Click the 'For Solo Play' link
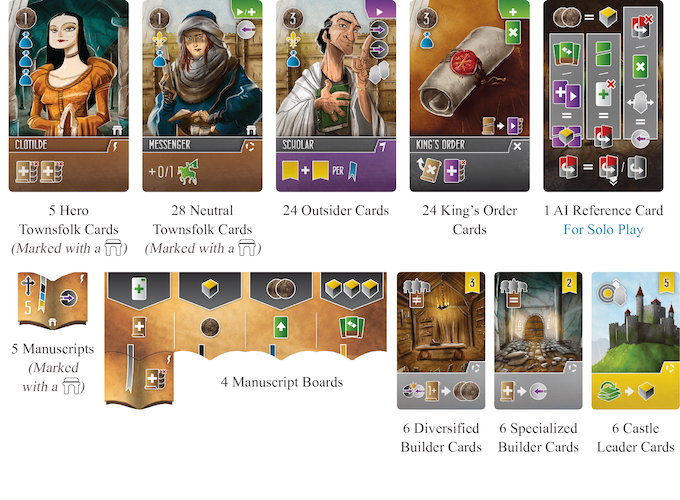 point(603,229)
